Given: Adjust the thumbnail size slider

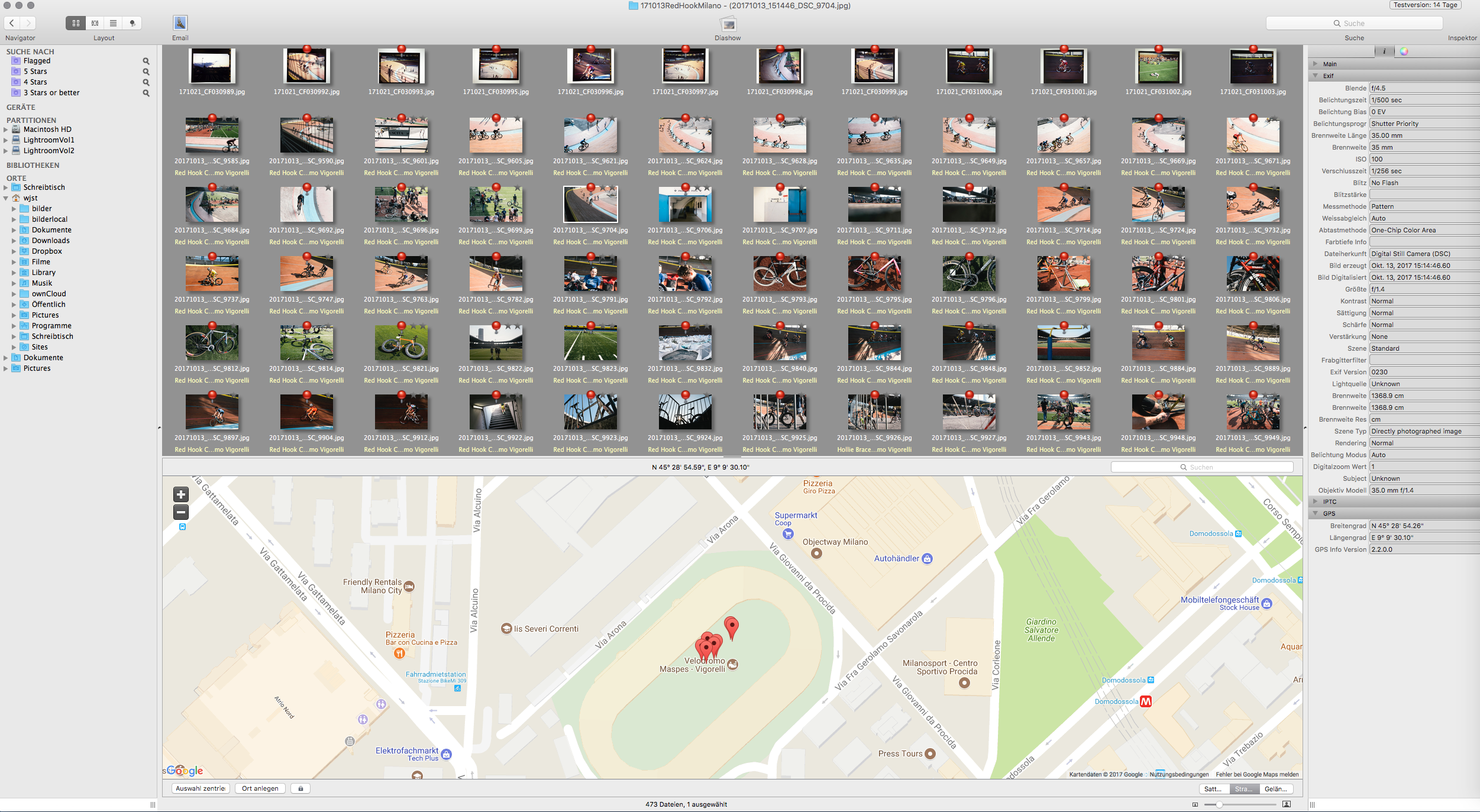Looking at the screenshot, I should point(1219,804).
